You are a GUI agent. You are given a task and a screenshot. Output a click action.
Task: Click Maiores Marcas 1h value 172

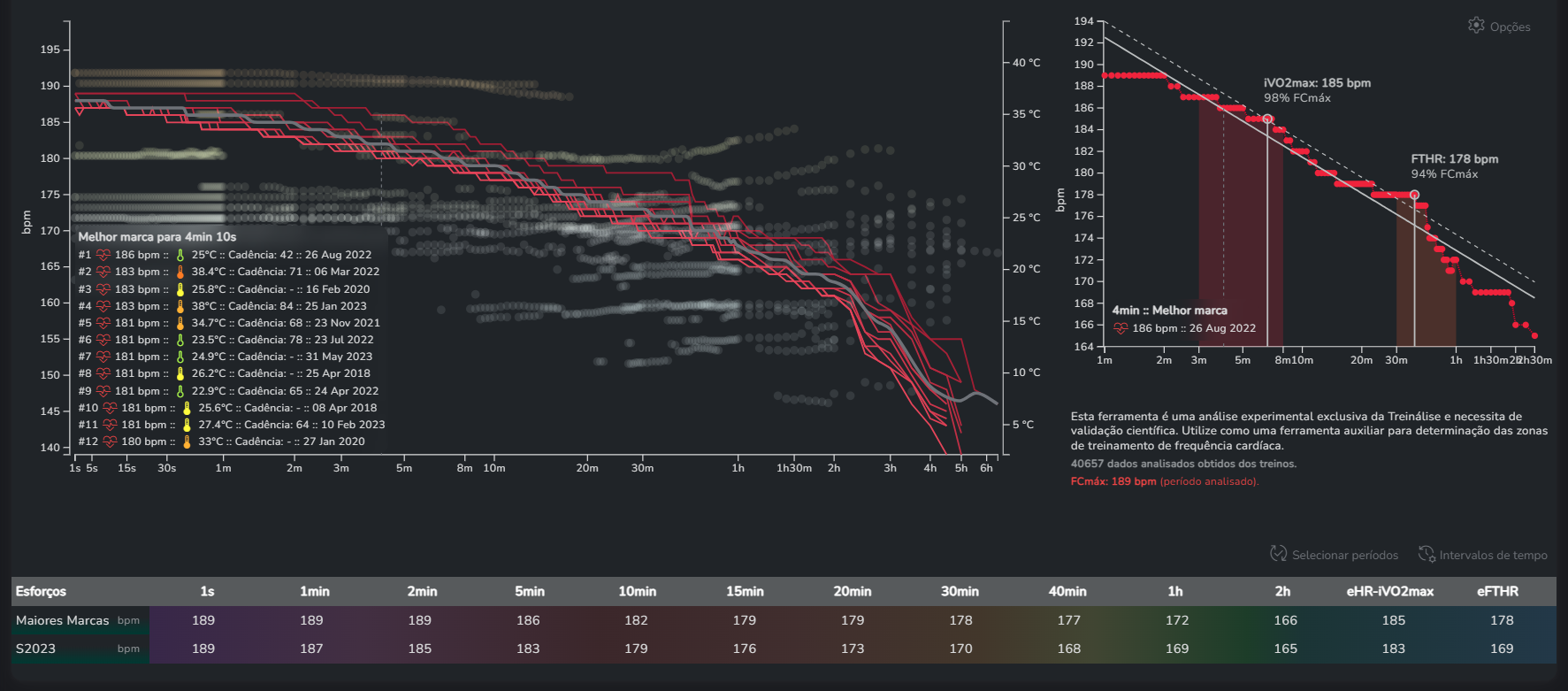click(x=1177, y=620)
